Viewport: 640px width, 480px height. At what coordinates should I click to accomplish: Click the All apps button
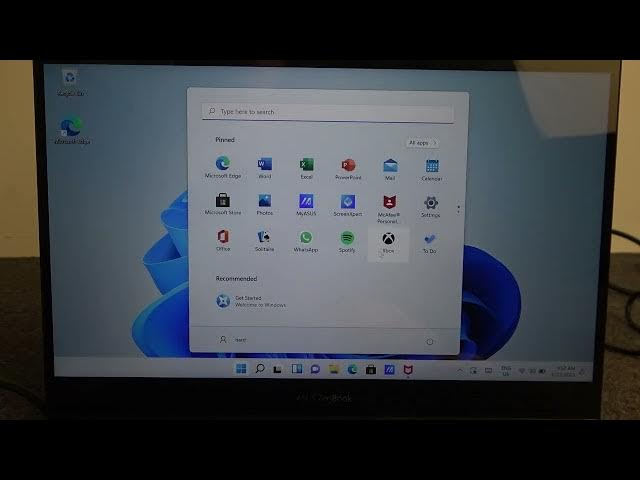pyautogui.click(x=422, y=143)
